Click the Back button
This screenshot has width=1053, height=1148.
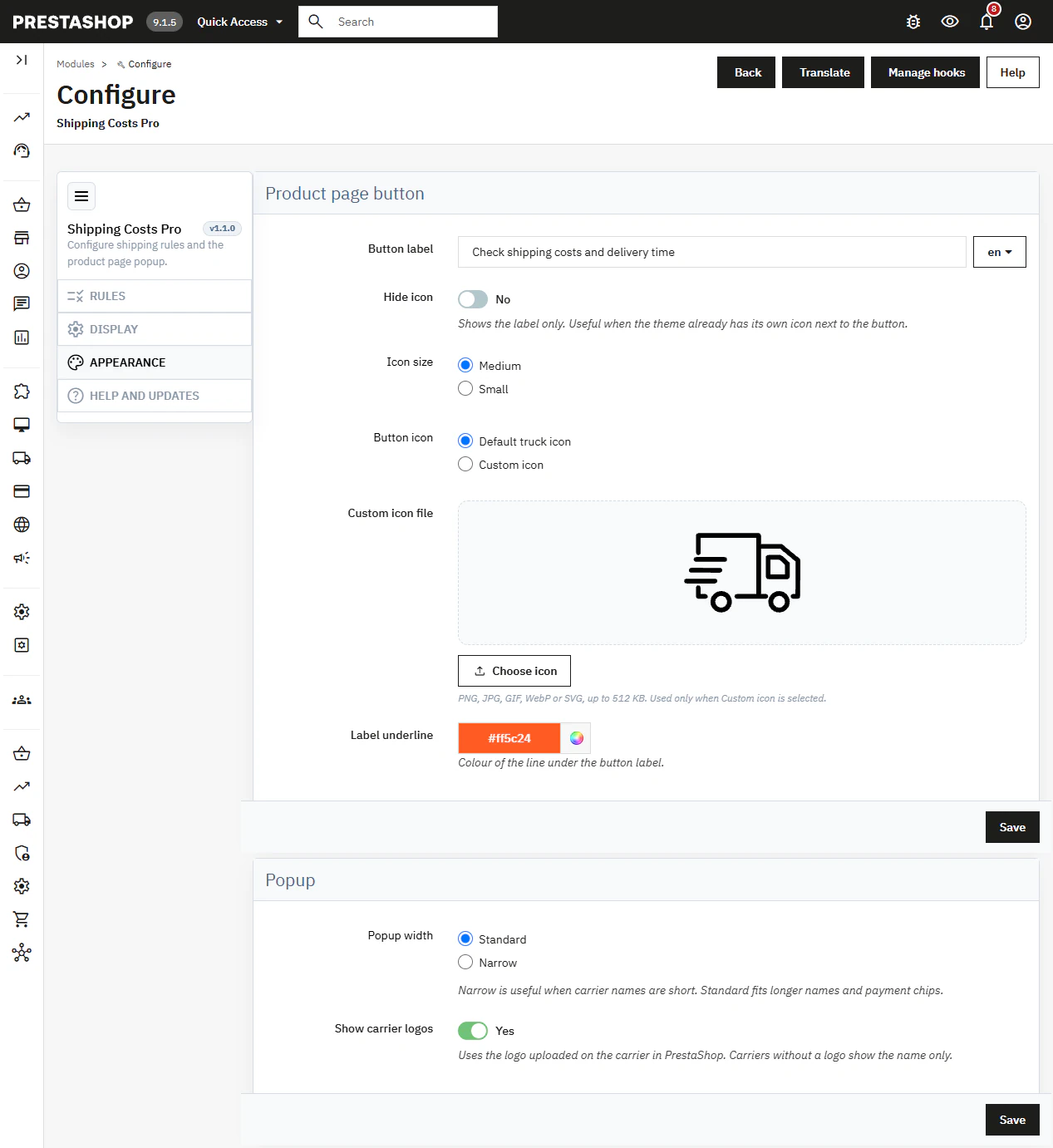746,72
